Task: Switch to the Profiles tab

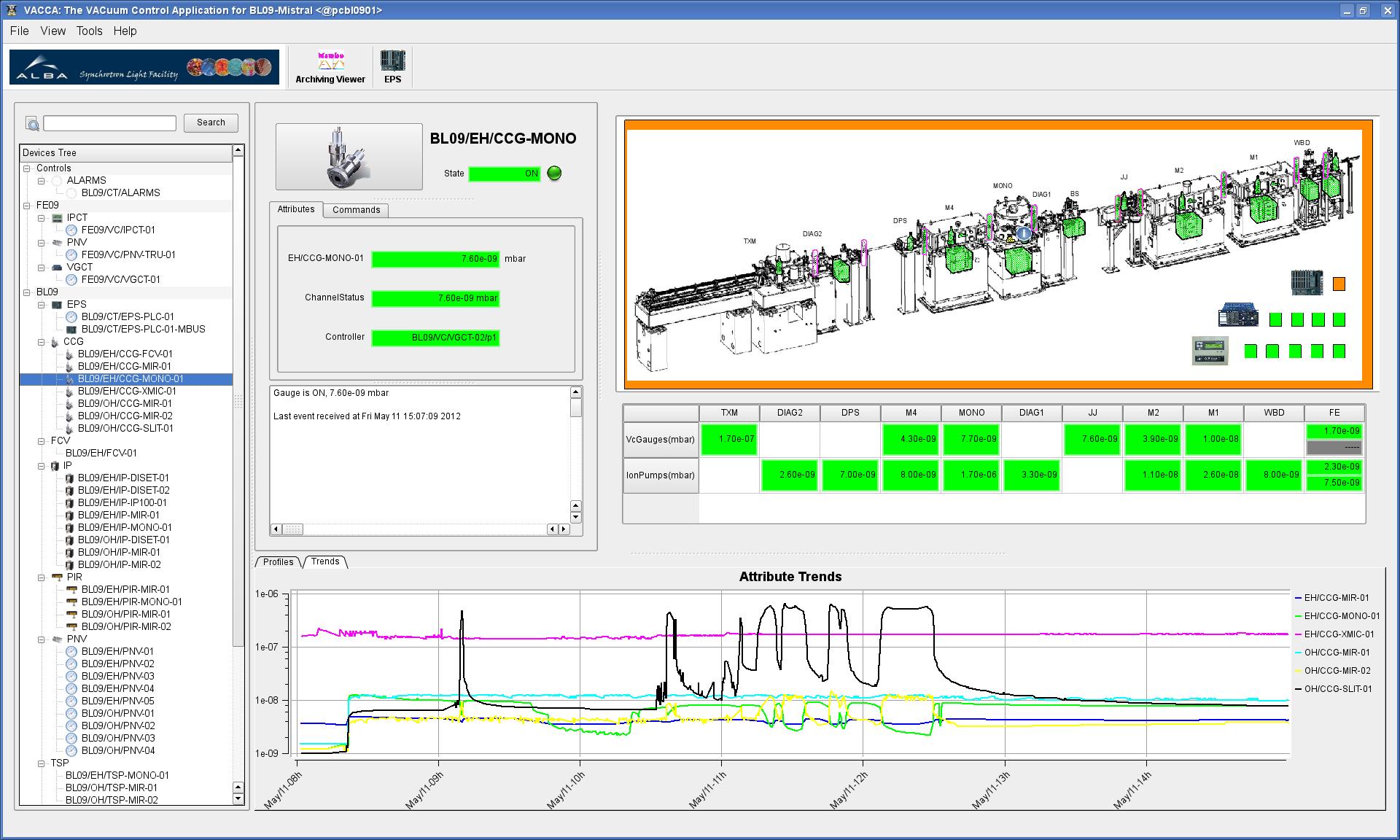Action: [x=278, y=562]
